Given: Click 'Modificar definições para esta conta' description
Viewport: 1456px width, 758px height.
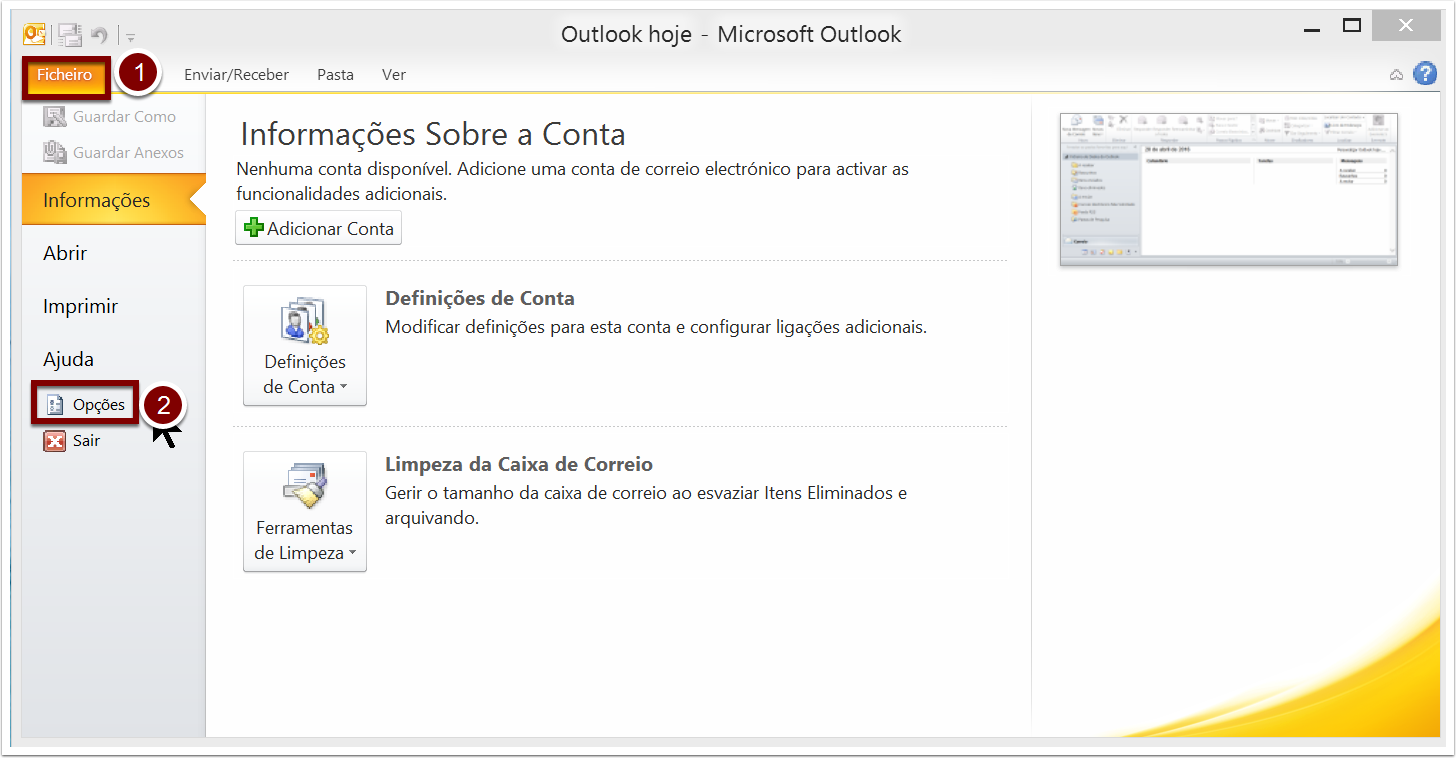Looking at the screenshot, I should [656, 327].
